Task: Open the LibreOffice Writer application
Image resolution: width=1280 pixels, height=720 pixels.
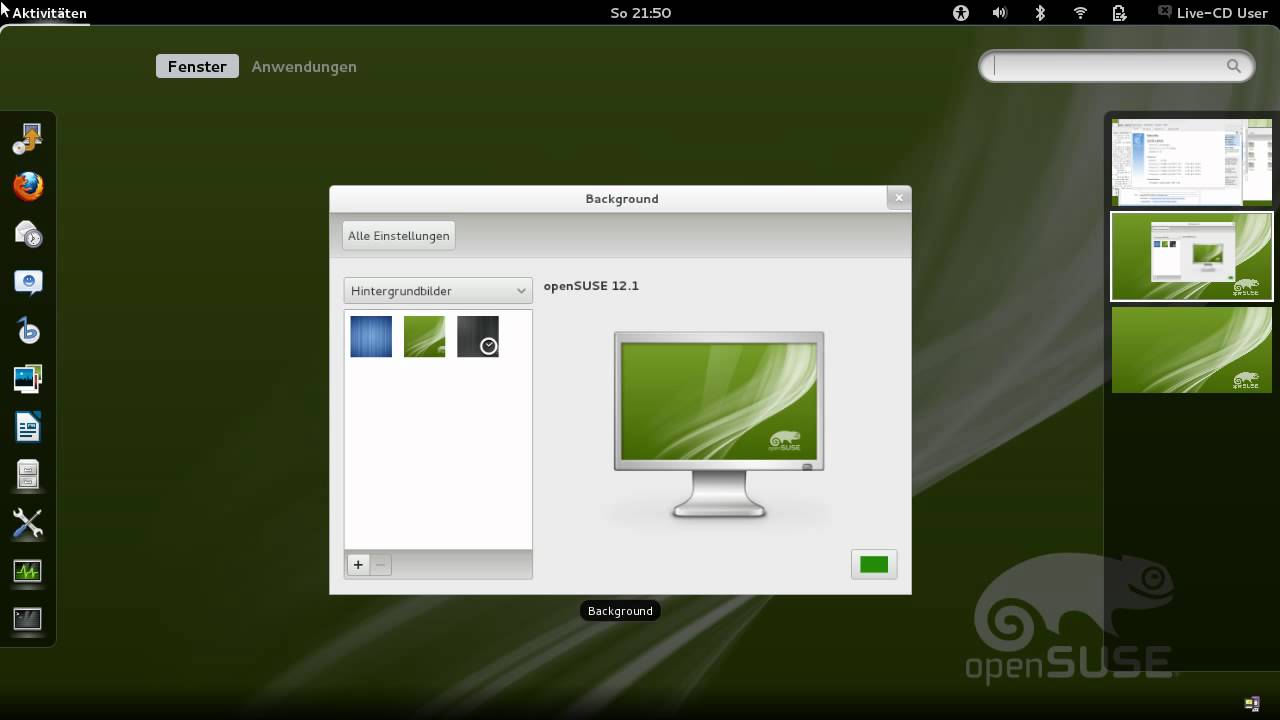Action: coord(27,425)
